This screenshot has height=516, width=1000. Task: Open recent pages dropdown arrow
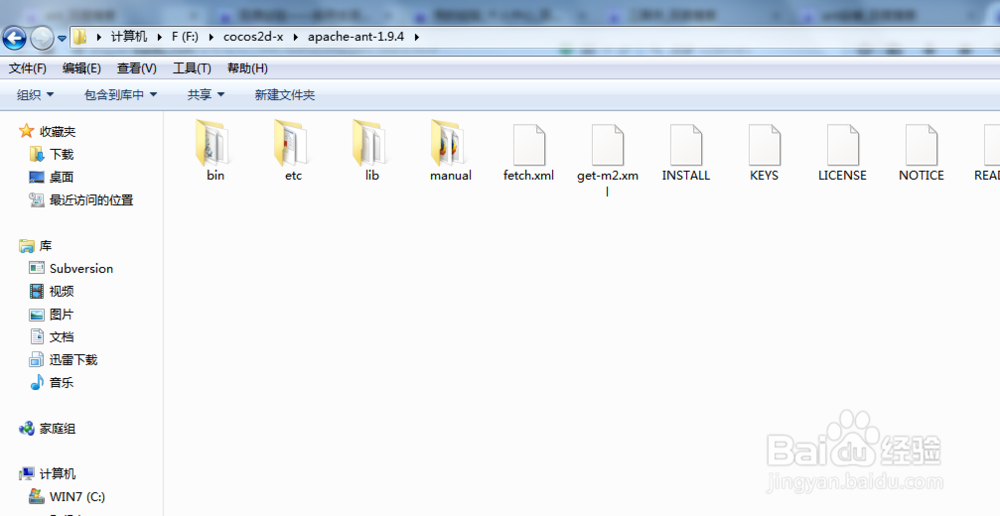coord(62,38)
